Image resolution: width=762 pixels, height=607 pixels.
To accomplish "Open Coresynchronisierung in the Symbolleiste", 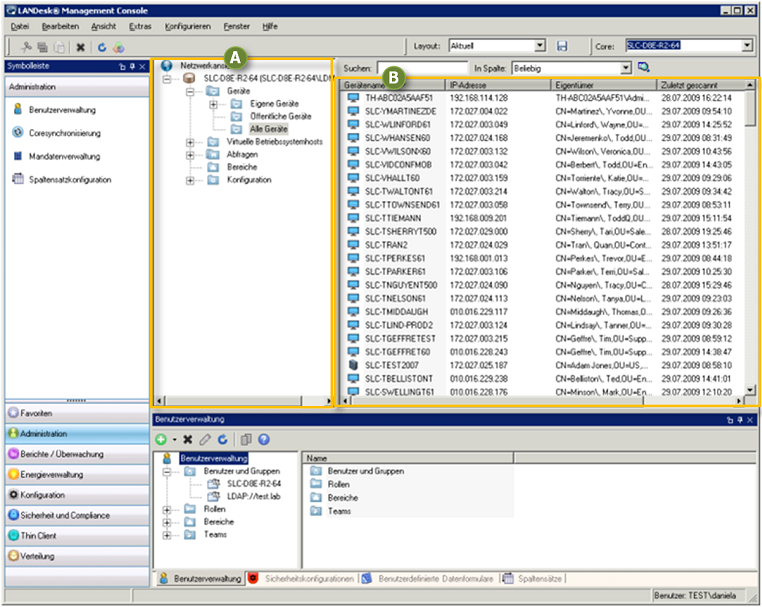I will tap(64, 133).
